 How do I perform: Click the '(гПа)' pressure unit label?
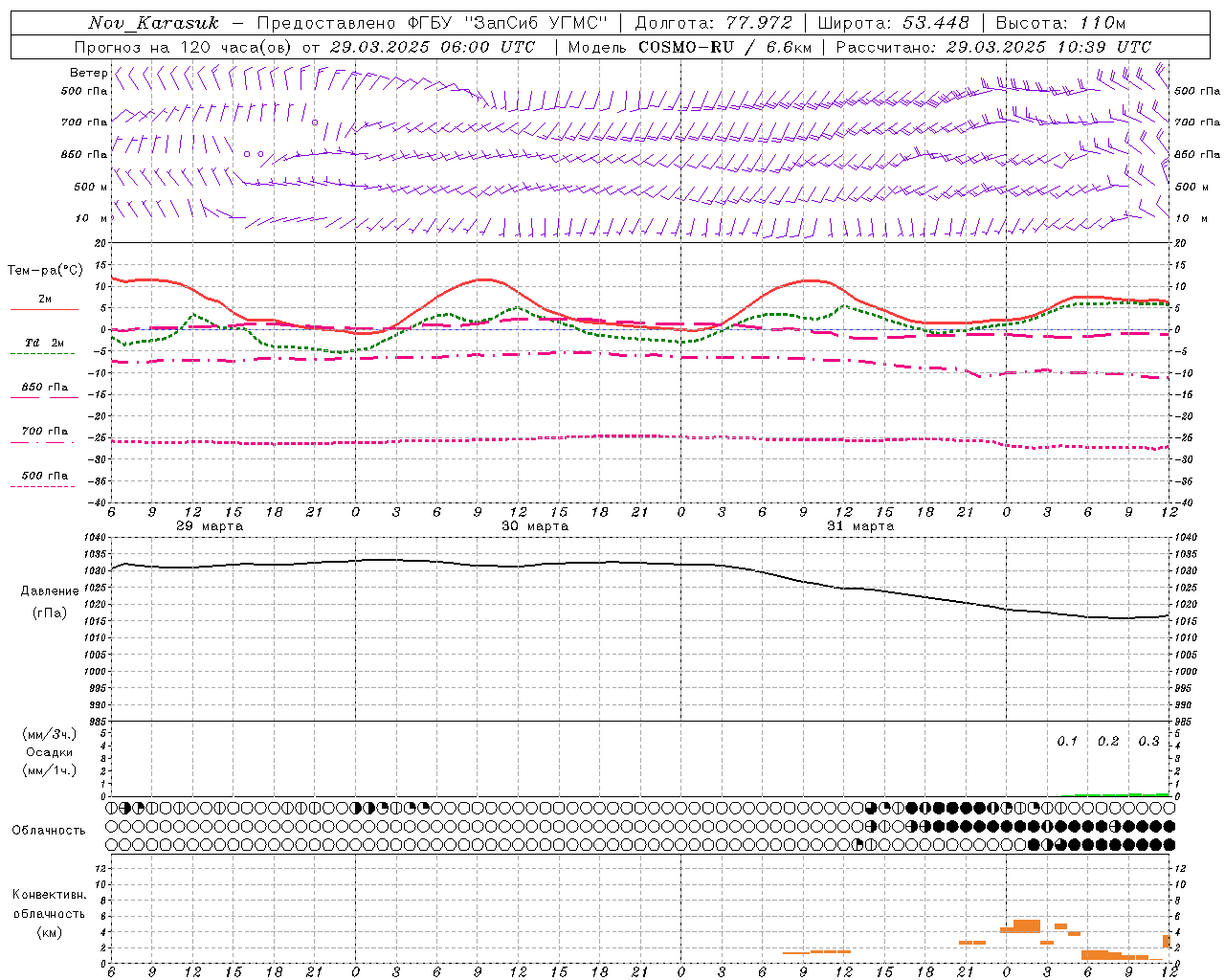[49, 612]
